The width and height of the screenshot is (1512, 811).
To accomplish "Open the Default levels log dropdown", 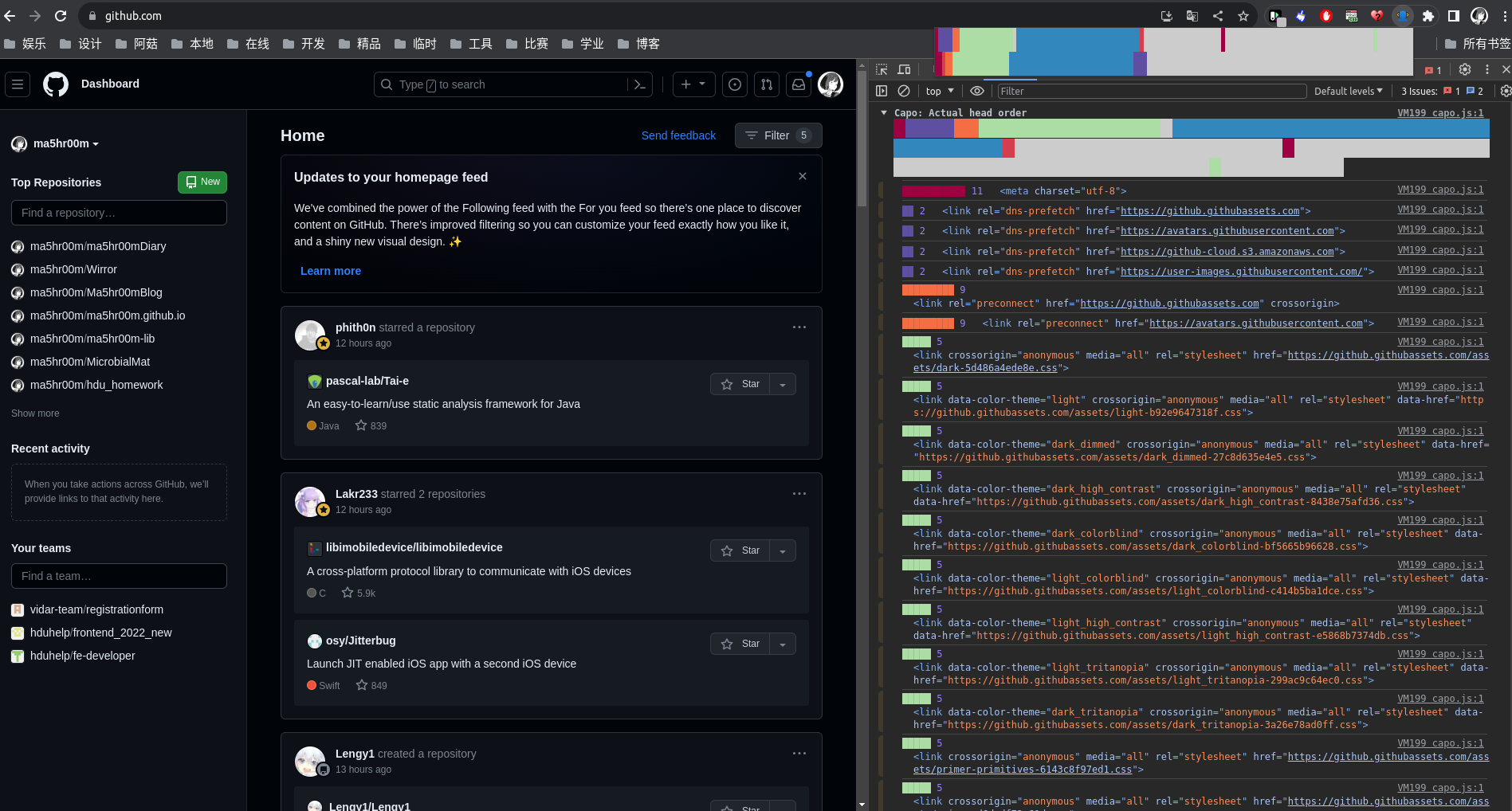I will tap(1348, 91).
